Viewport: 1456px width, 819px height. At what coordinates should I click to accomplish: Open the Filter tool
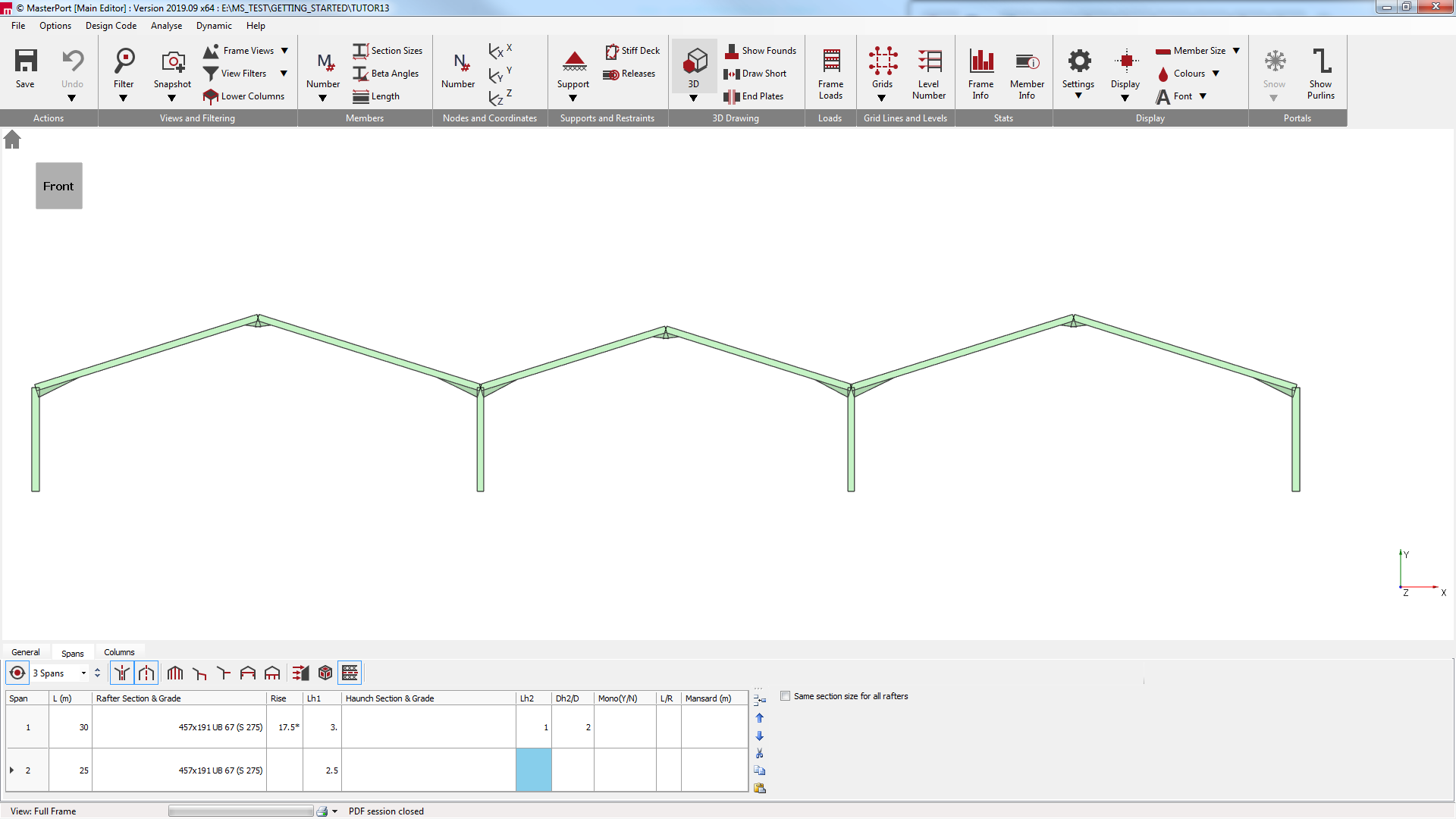click(x=124, y=61)
